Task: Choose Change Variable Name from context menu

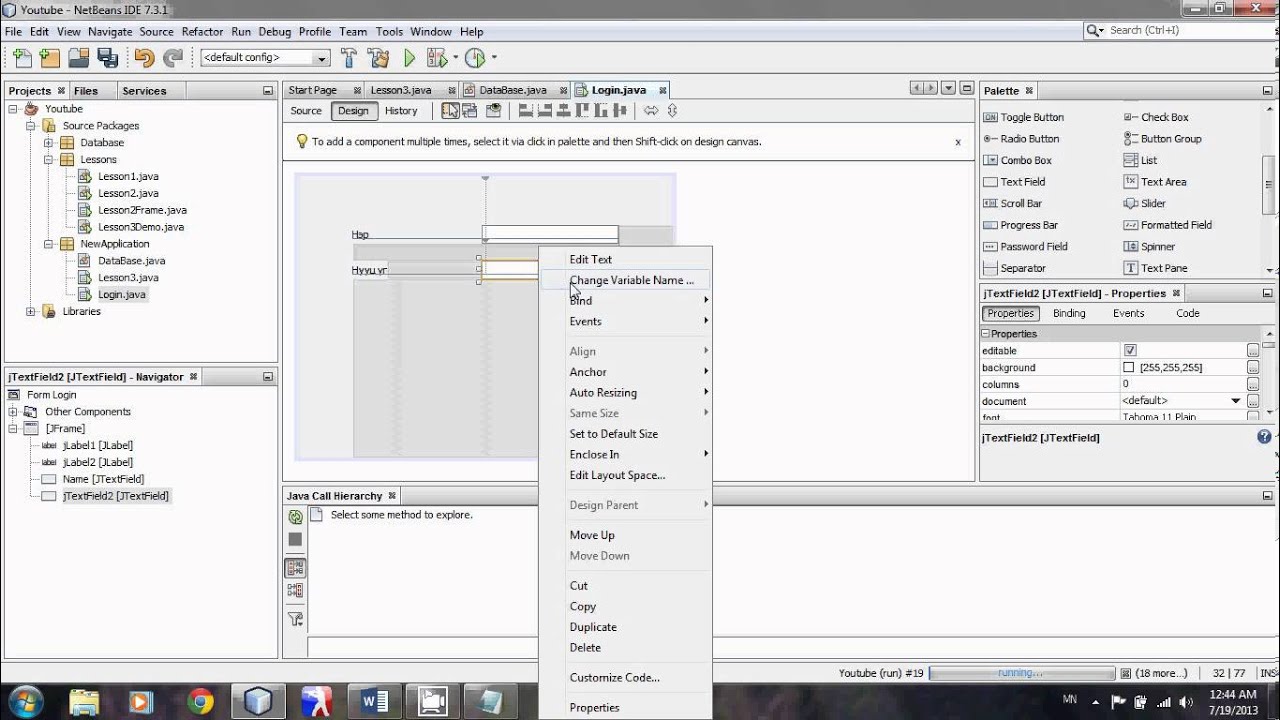Action: (631, 280)
